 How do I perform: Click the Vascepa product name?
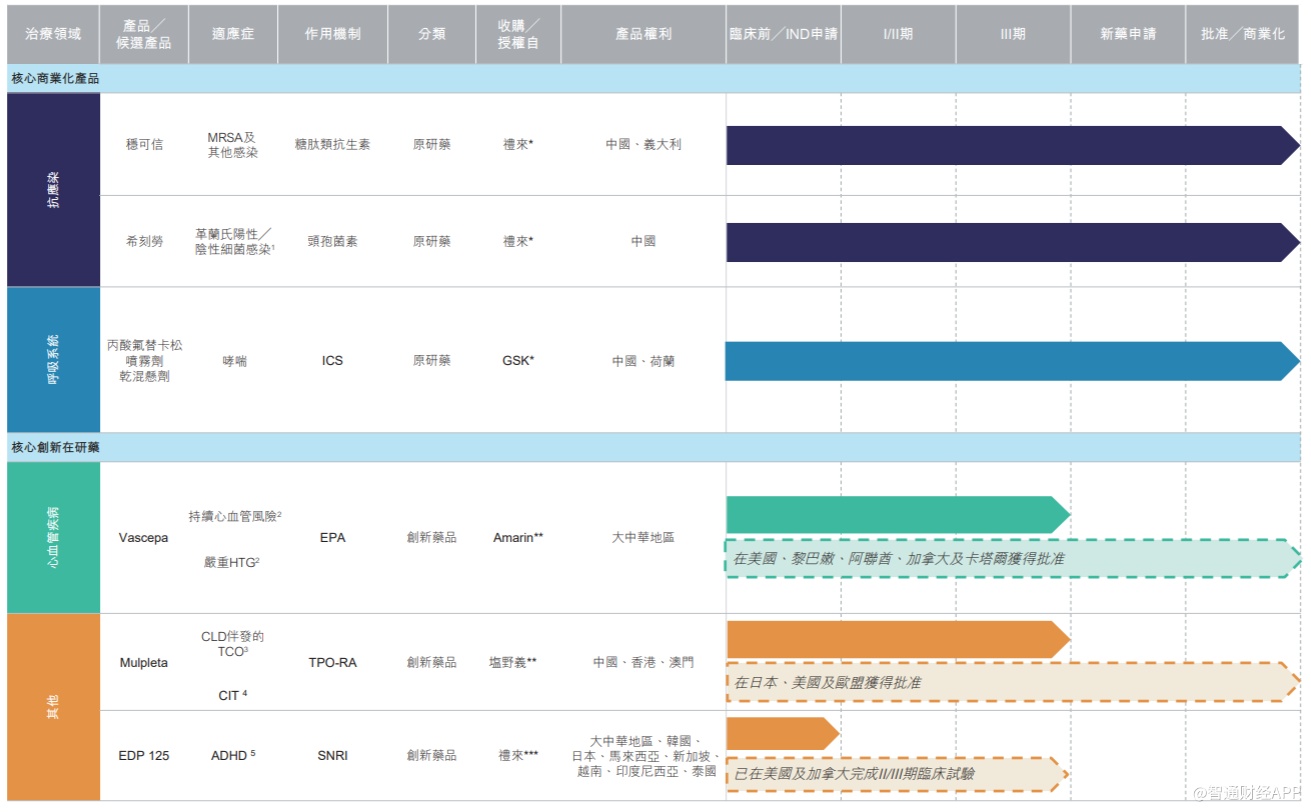point(144,538)
